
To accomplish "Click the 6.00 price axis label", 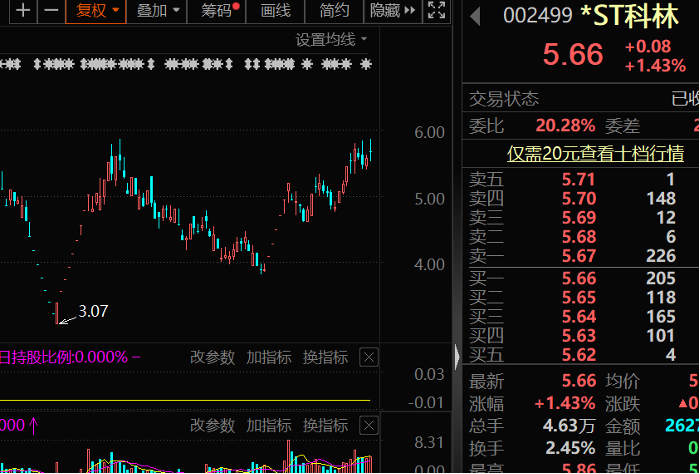I will [x=429, y=133].
